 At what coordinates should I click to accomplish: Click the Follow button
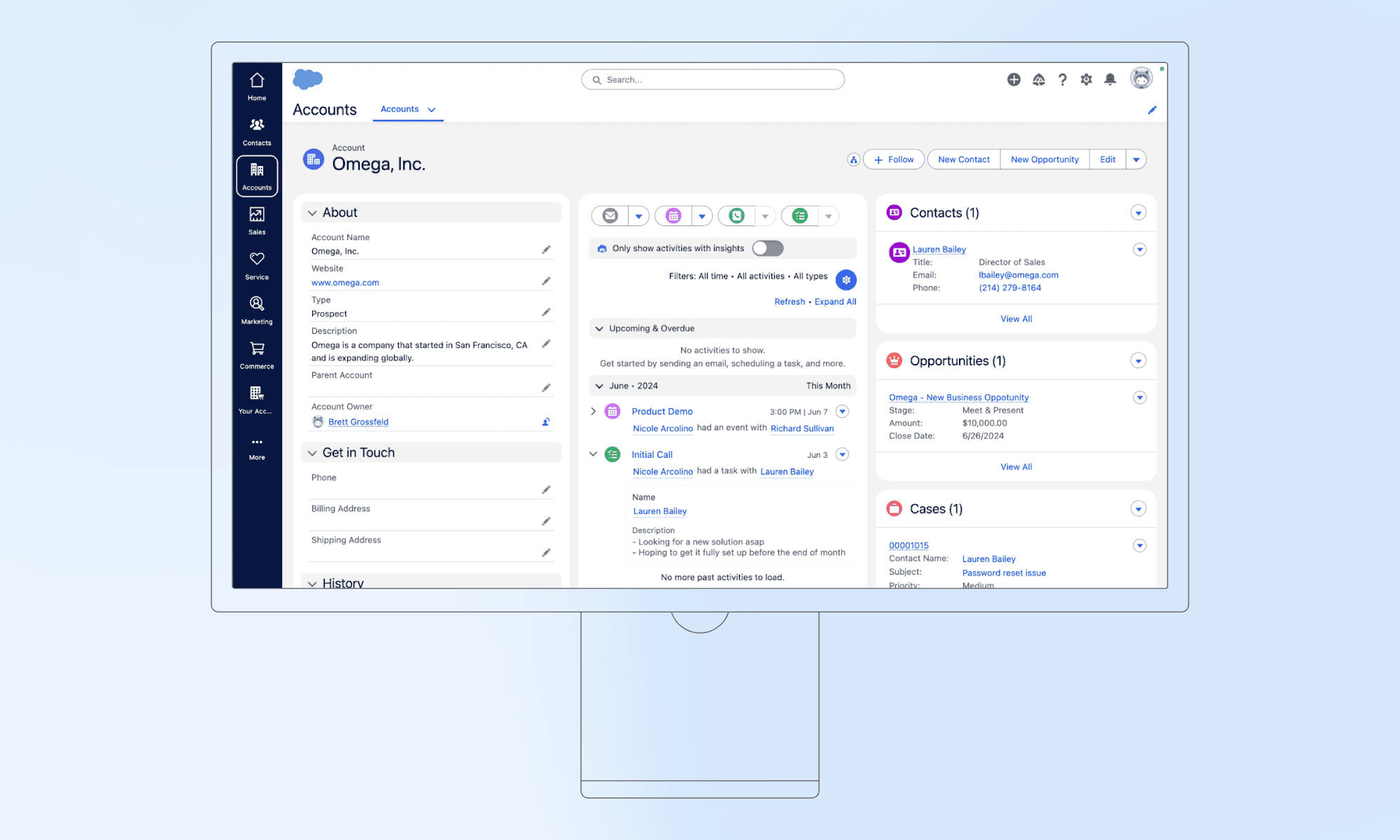pos(893,159)
